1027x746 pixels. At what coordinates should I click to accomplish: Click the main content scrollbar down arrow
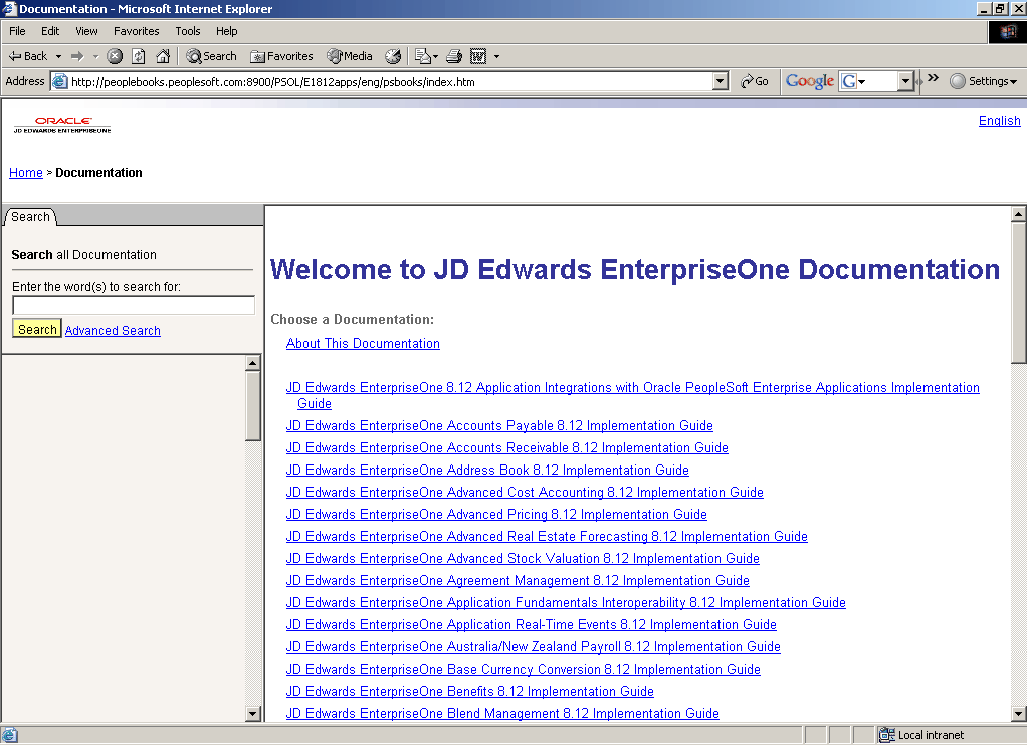coord(1018,714)
